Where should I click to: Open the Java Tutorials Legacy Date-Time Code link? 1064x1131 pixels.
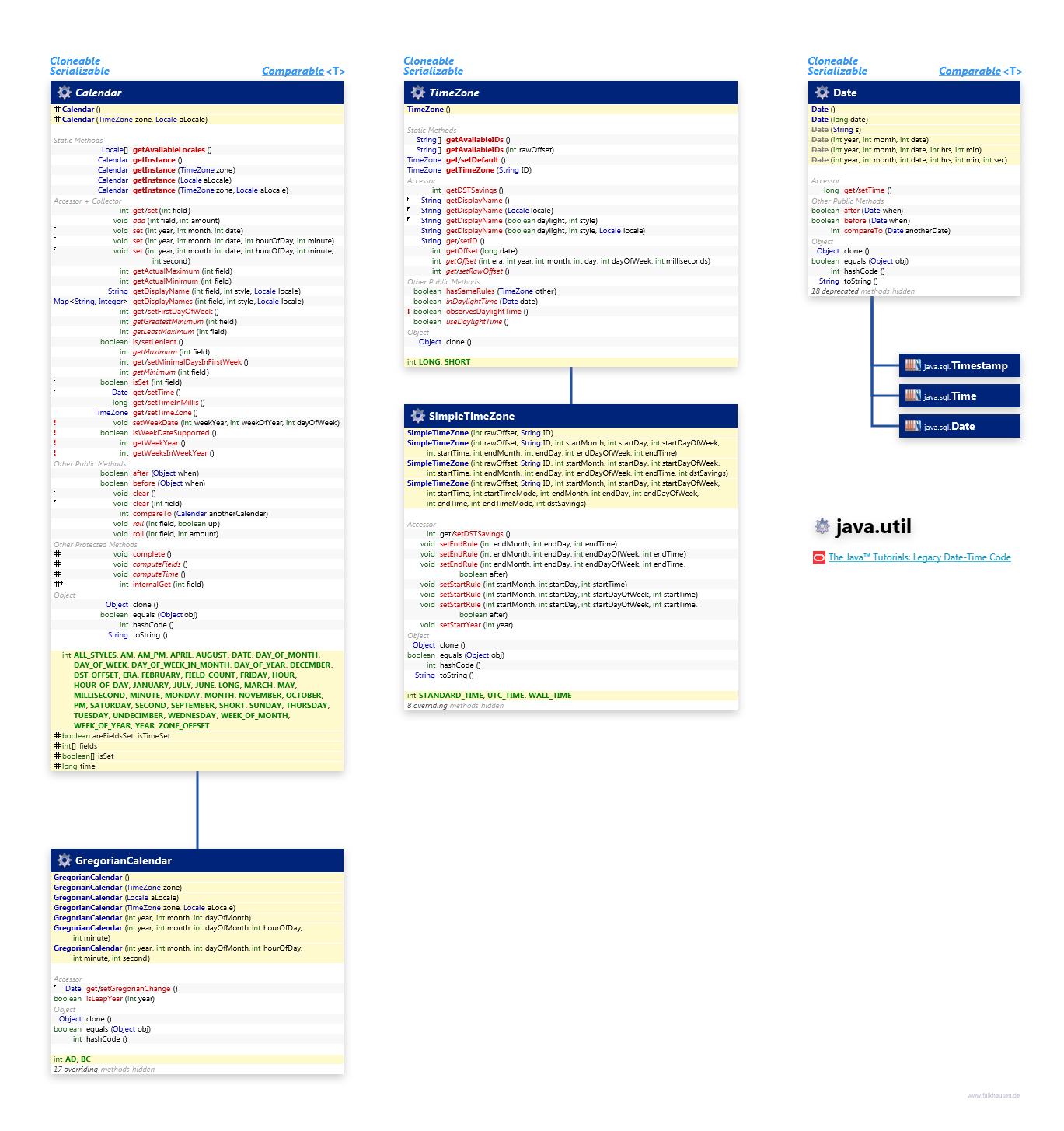919,557
